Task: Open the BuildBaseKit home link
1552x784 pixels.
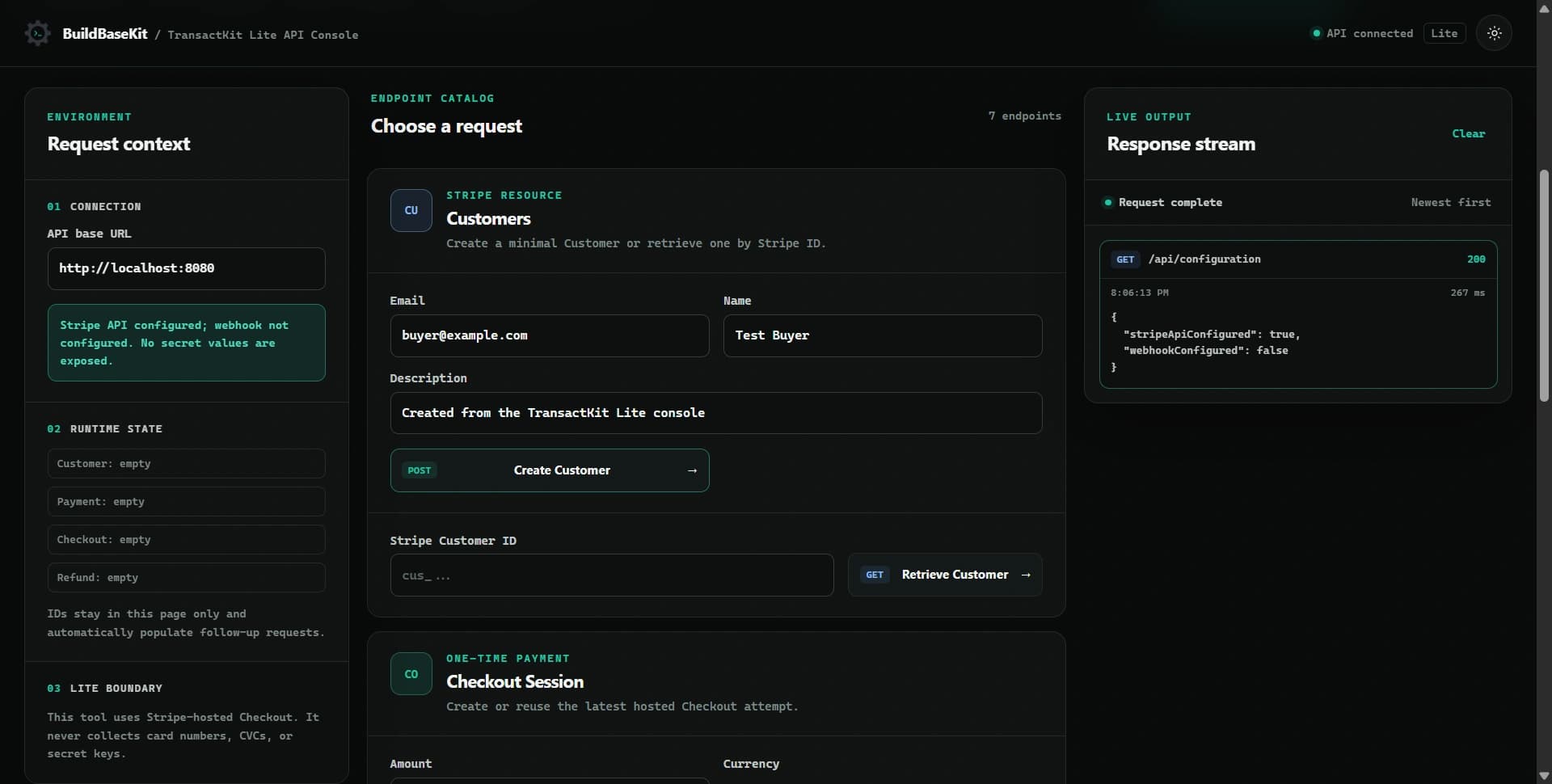Action: 105,33
